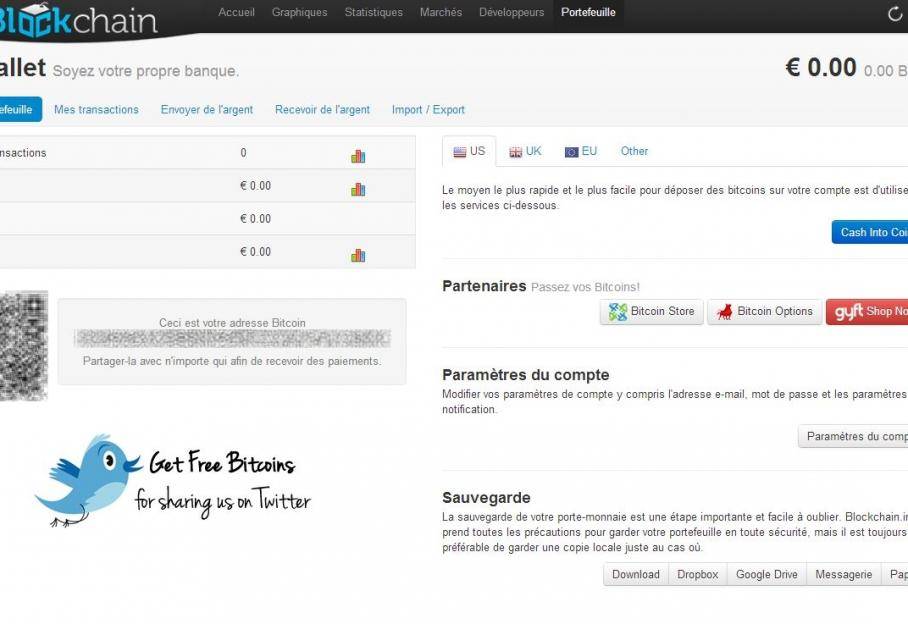
Task: Click the UK flag icon
Action: click(x=515, y=152)
